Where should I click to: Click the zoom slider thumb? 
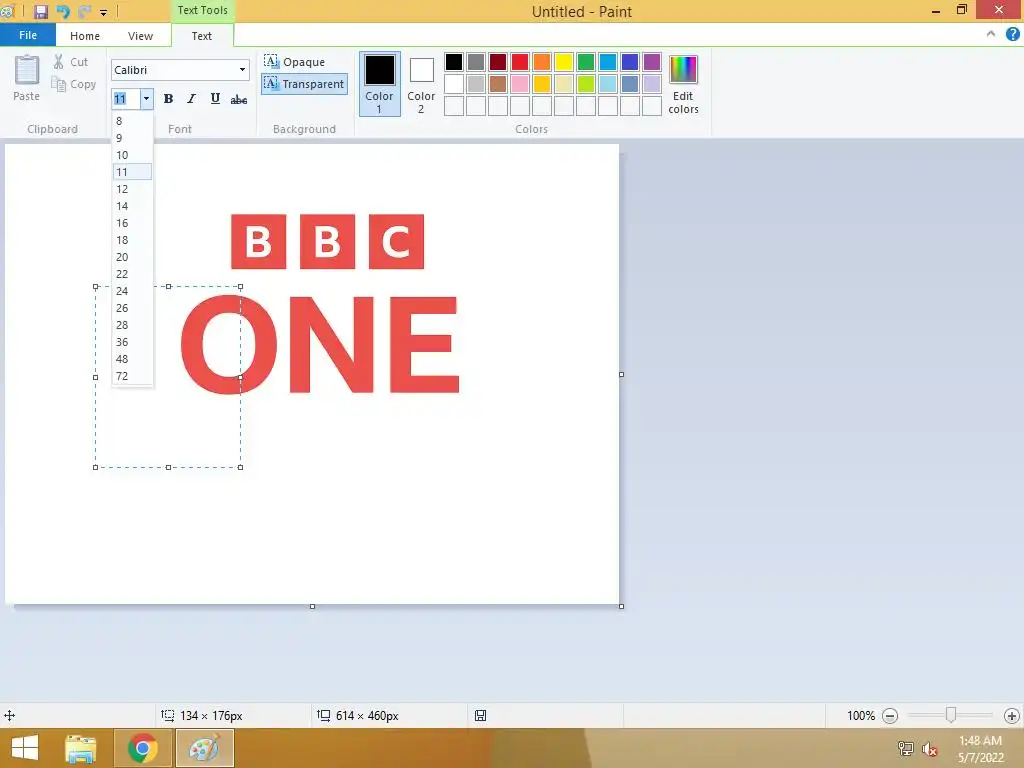[x=951, y=715]
